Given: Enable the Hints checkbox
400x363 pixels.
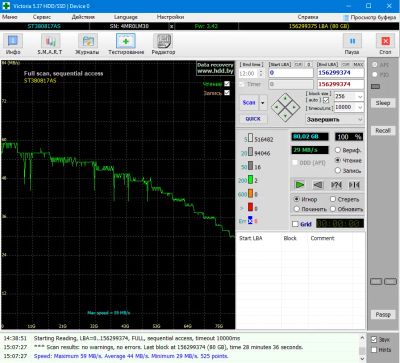Looking at the screenshot, I should click(374, 350).
